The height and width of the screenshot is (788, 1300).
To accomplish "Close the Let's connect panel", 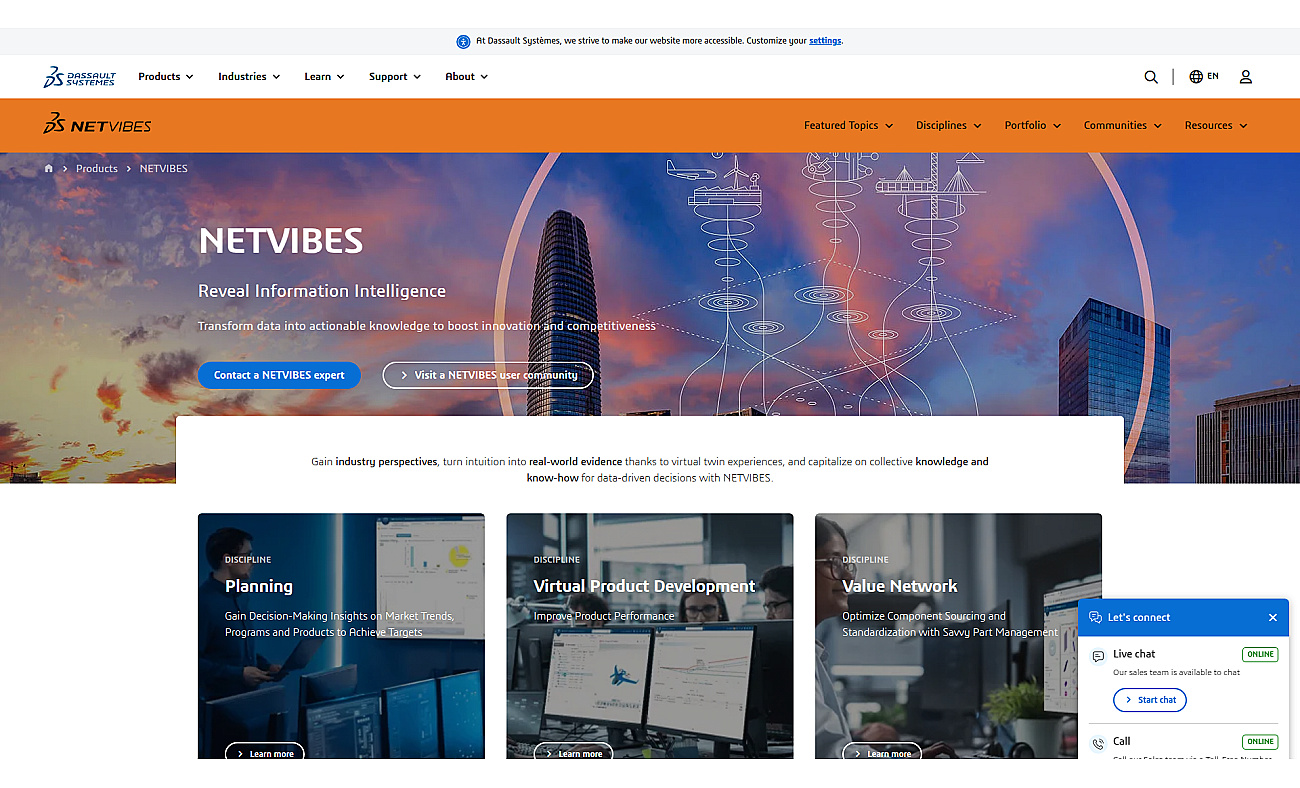I will click(x=1273, y=618).
